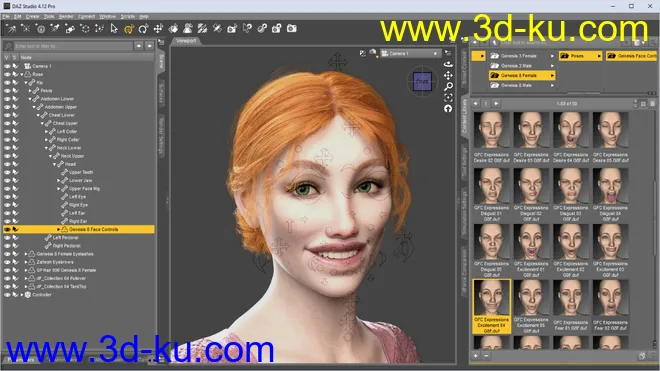Screen dimensions: 660x371
Task: Click the Scene filter text field
Action: pyautogui.click(x=73, y=46)
